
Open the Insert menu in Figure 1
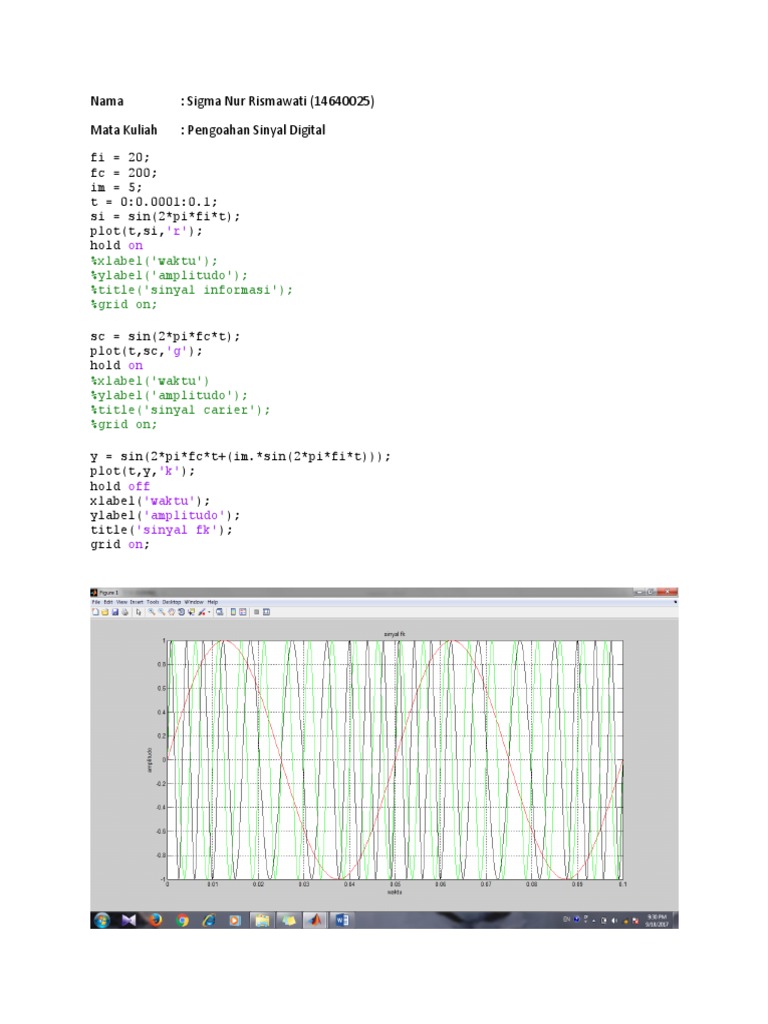pos(136,602)
